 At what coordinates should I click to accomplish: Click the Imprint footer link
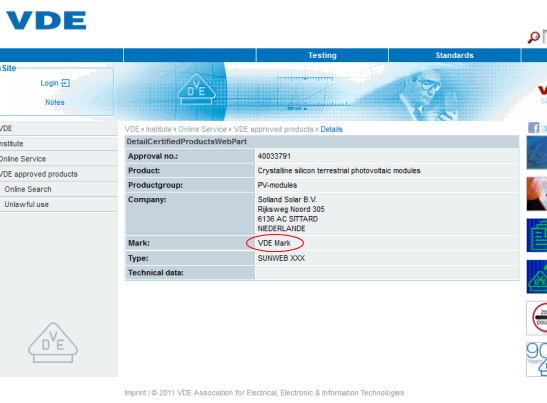pos(135,393)
